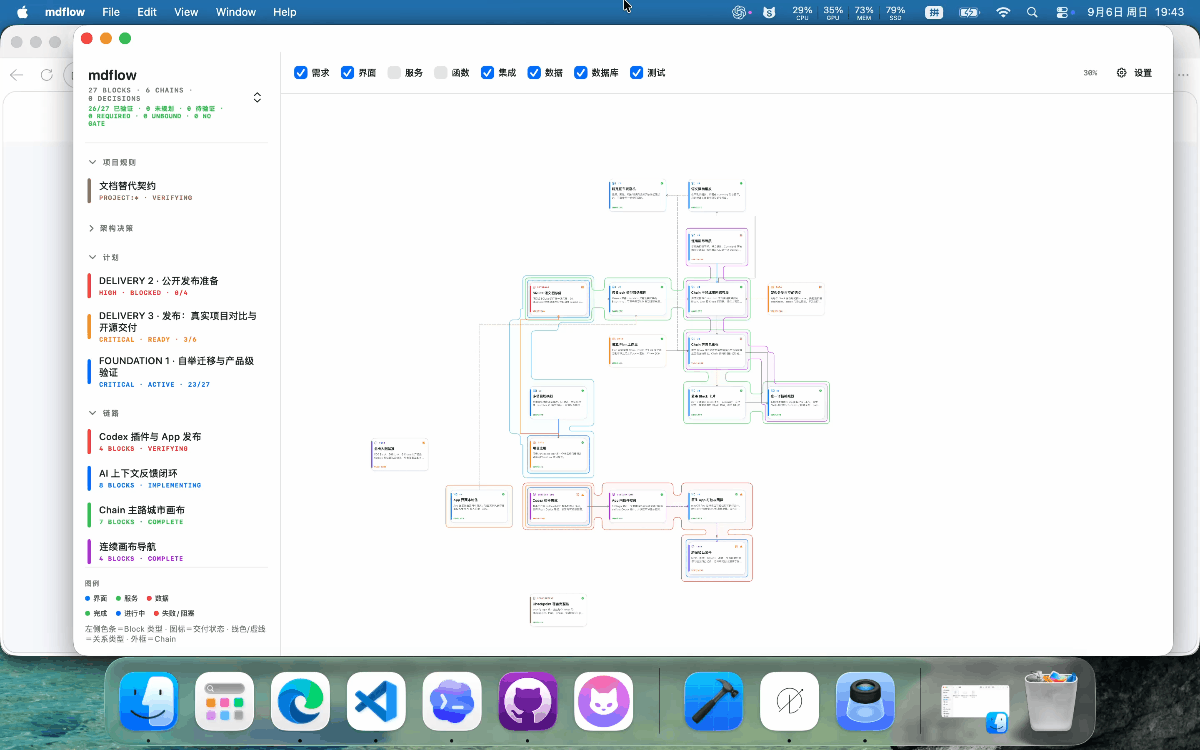Click the ChatGPT menu bar icon
The image size is (1200, 750).
pos(740,12)
